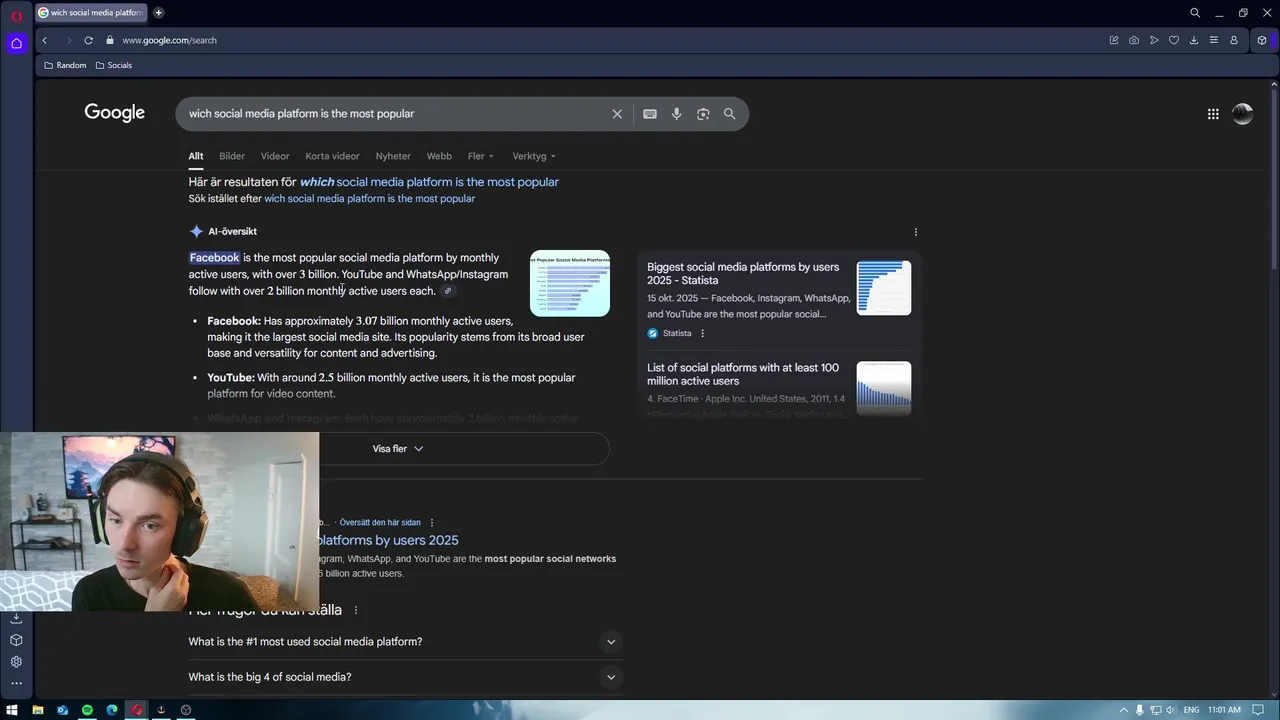The height and width of the screenshot is (720, 1280).
Task: Go back with the browser back arrow
Action: click(x=44, y=40)
